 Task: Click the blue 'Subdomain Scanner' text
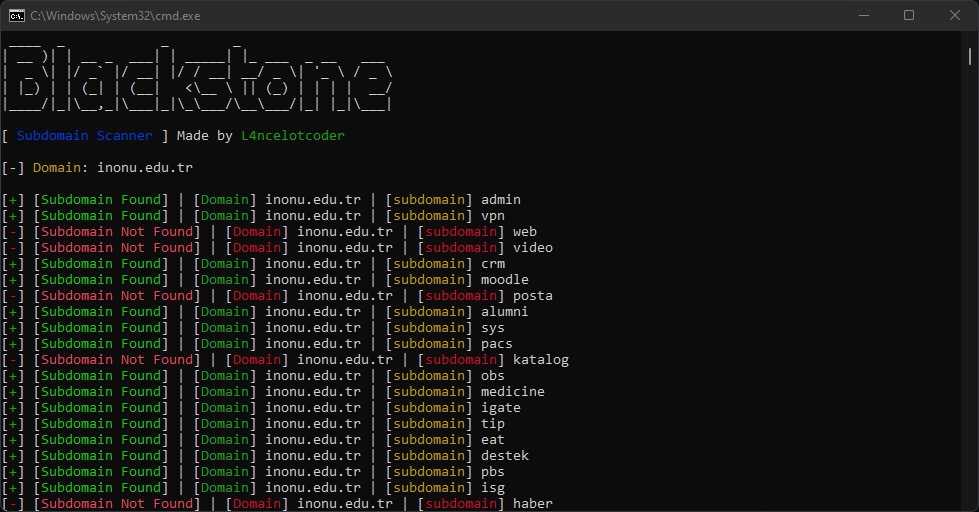(x=84, y=135)
